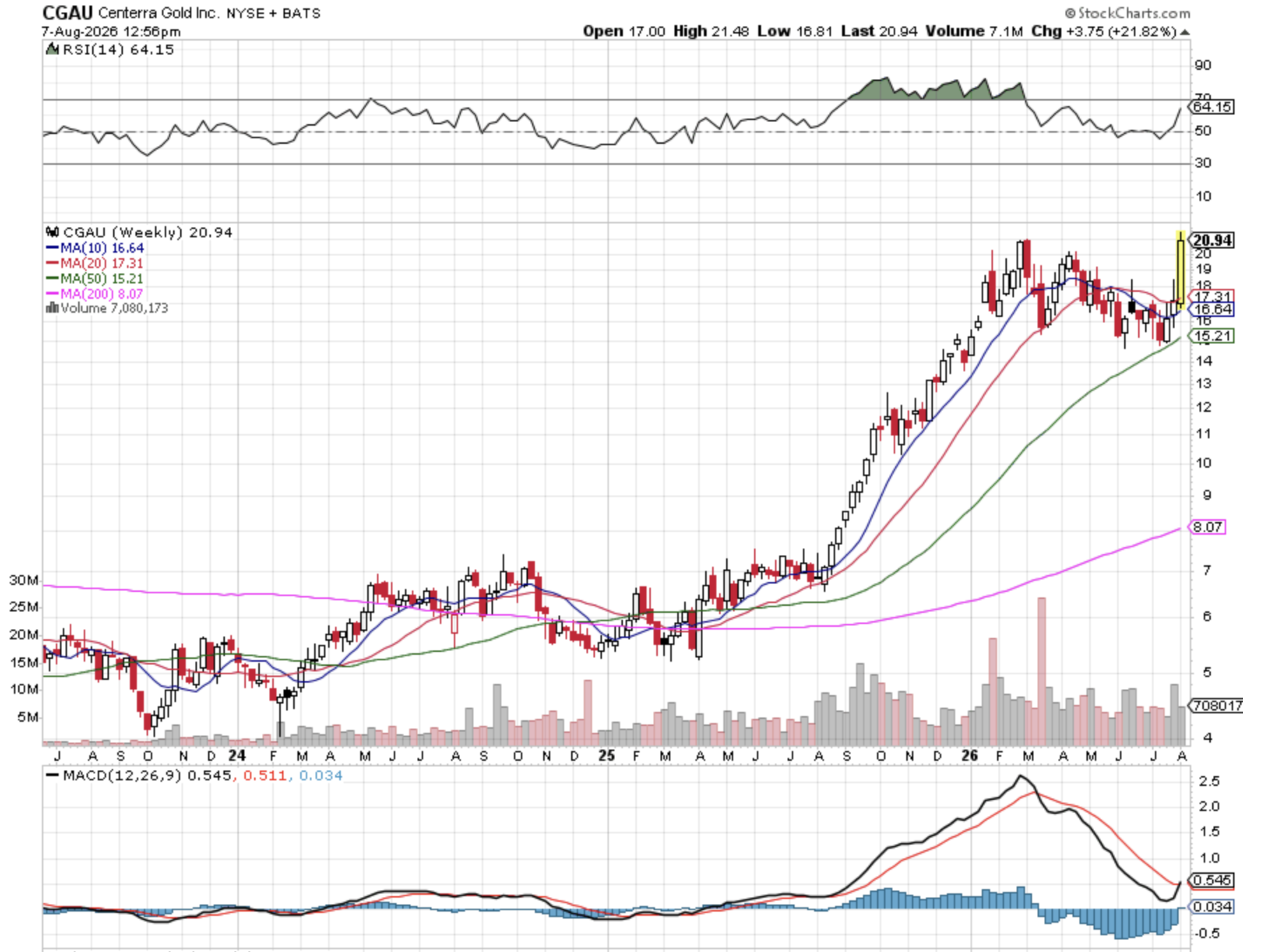Click the 25 year label on time axis
The image size is (1275, 952).
tap(607, 755)
